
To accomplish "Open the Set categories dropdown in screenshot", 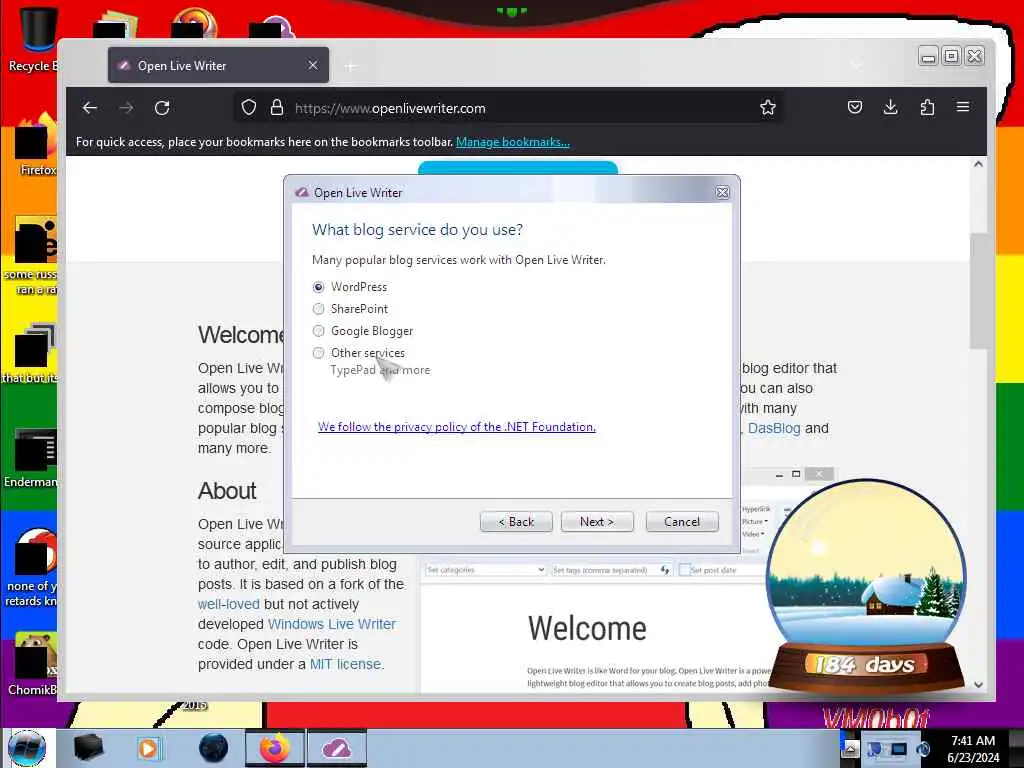I will tap(485, 570).
